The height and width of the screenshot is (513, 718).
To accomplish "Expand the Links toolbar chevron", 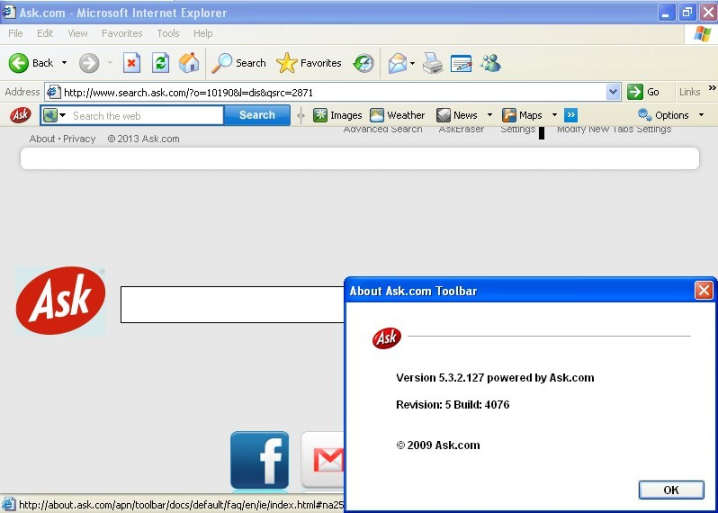I will (712, 88).
